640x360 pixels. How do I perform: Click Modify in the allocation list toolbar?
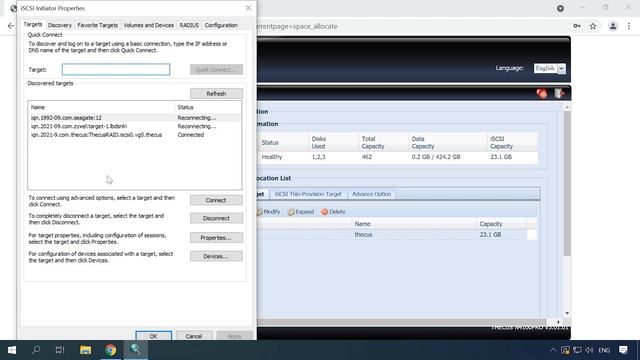click(x=269, y=212)
